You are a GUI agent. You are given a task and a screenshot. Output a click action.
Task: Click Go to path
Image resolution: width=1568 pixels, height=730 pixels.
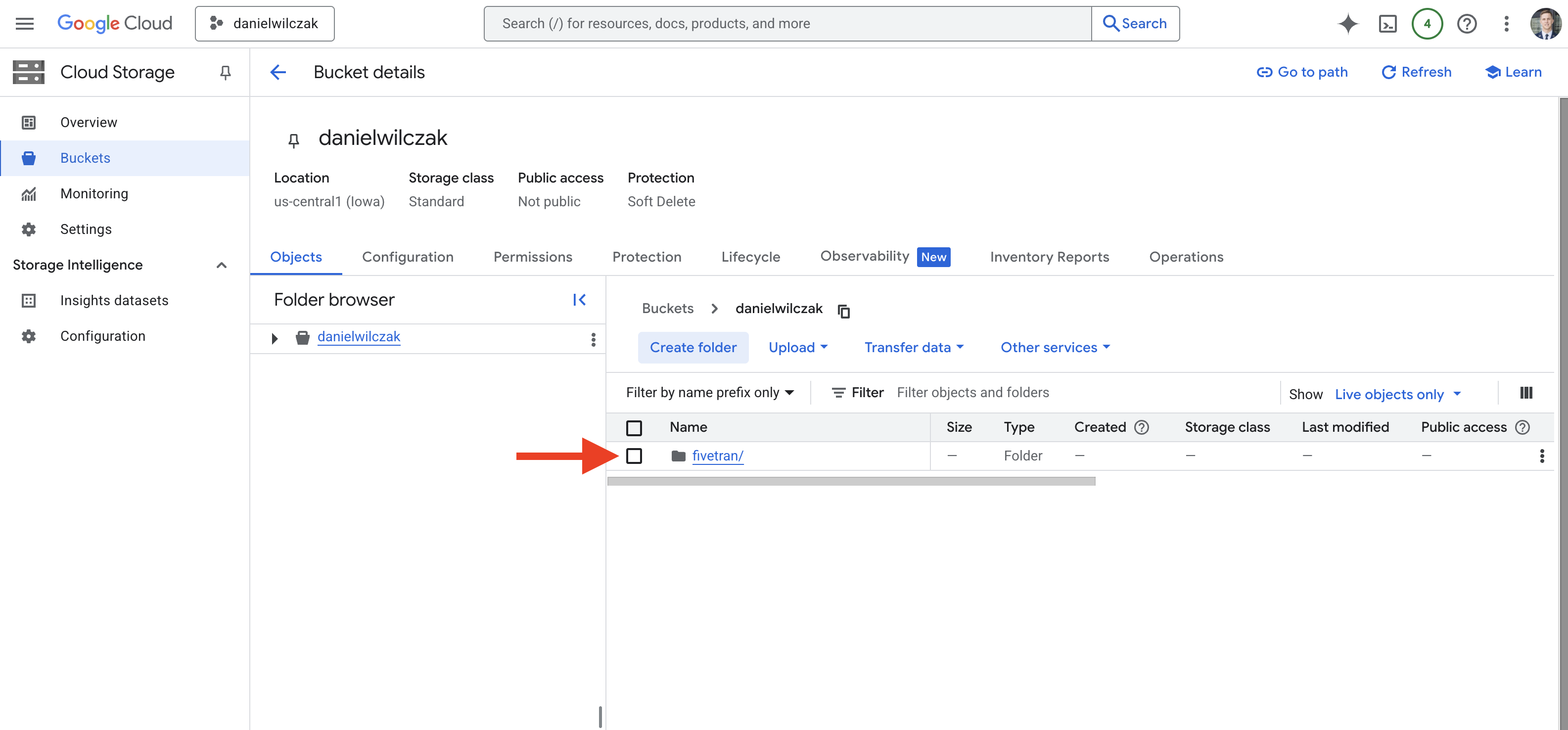click(x=1302, y=72)
